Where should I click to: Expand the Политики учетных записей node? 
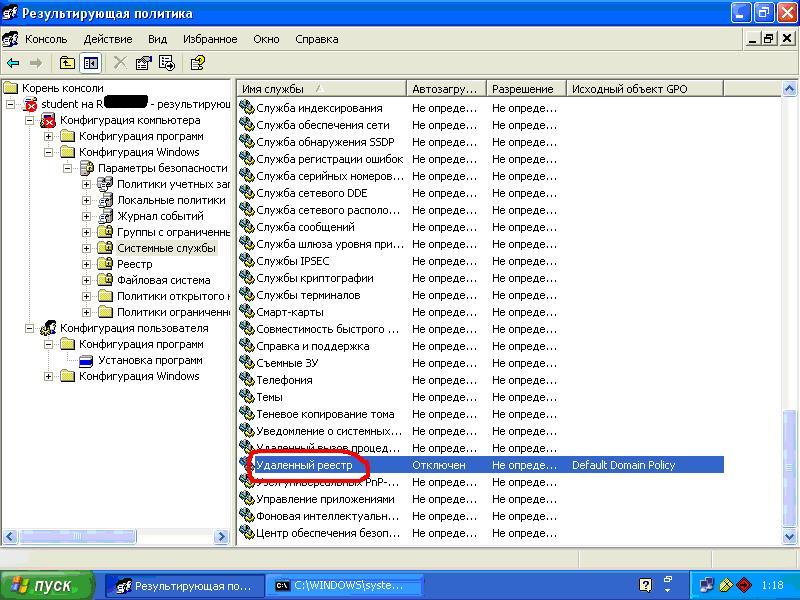pyautogui.click(x=86, y=184)
